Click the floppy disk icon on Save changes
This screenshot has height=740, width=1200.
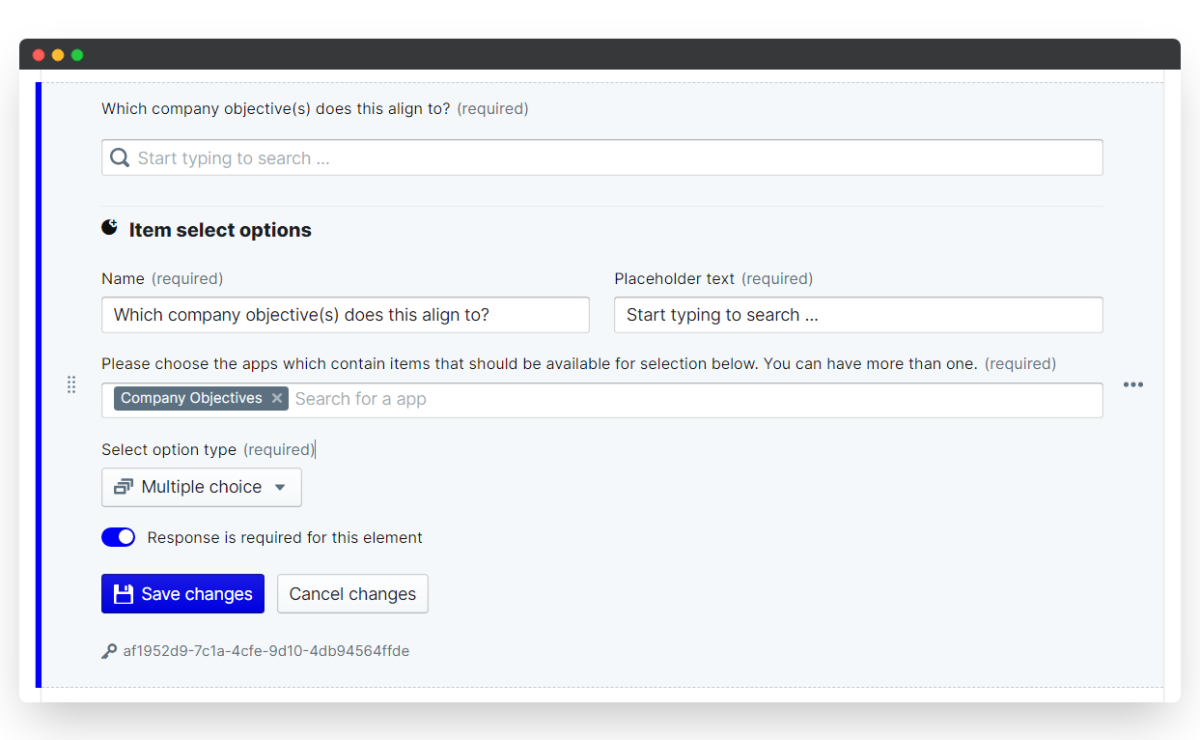[x=123, y=594]
